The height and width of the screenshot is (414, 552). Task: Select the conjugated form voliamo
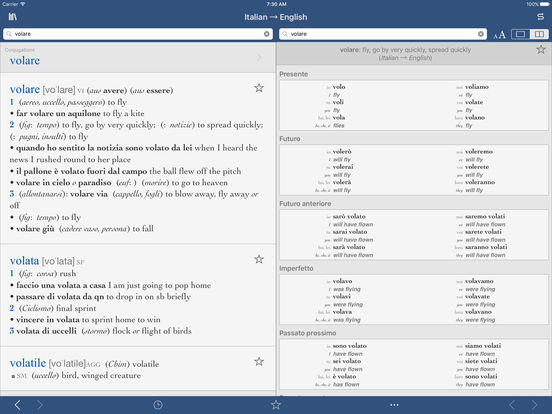coord(477,87)
